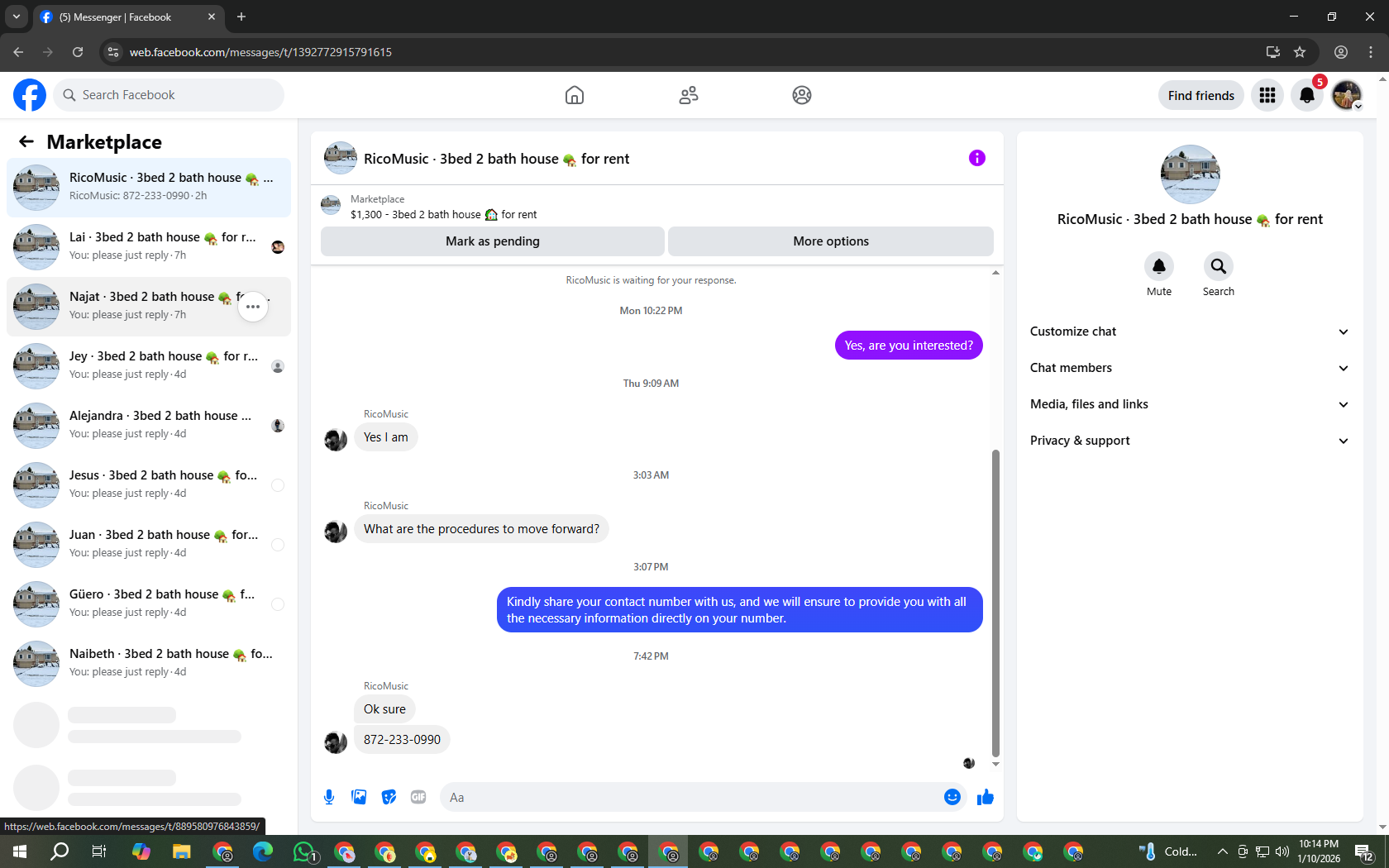This screenshot has height=868, width=1389.
Task: Open the Lai 3bed 2 bath conversation
Action: tap(149, 246)
